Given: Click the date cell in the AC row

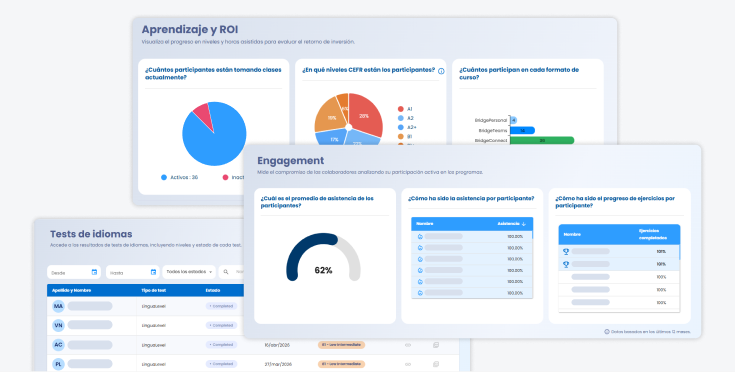Looking at the screenshot, I should click(x=277, y=345).
